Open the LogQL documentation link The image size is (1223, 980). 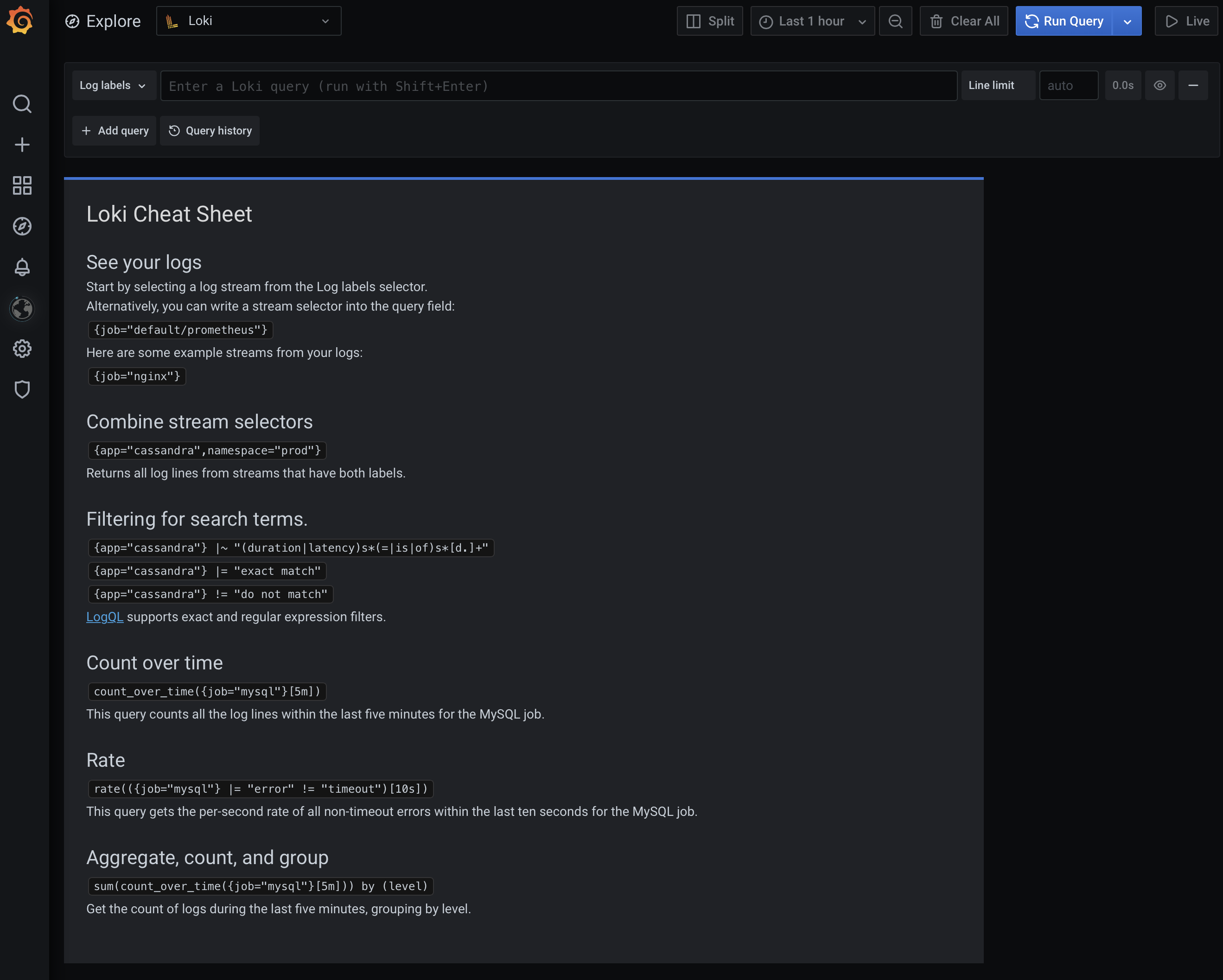click(x=104, y=617)
